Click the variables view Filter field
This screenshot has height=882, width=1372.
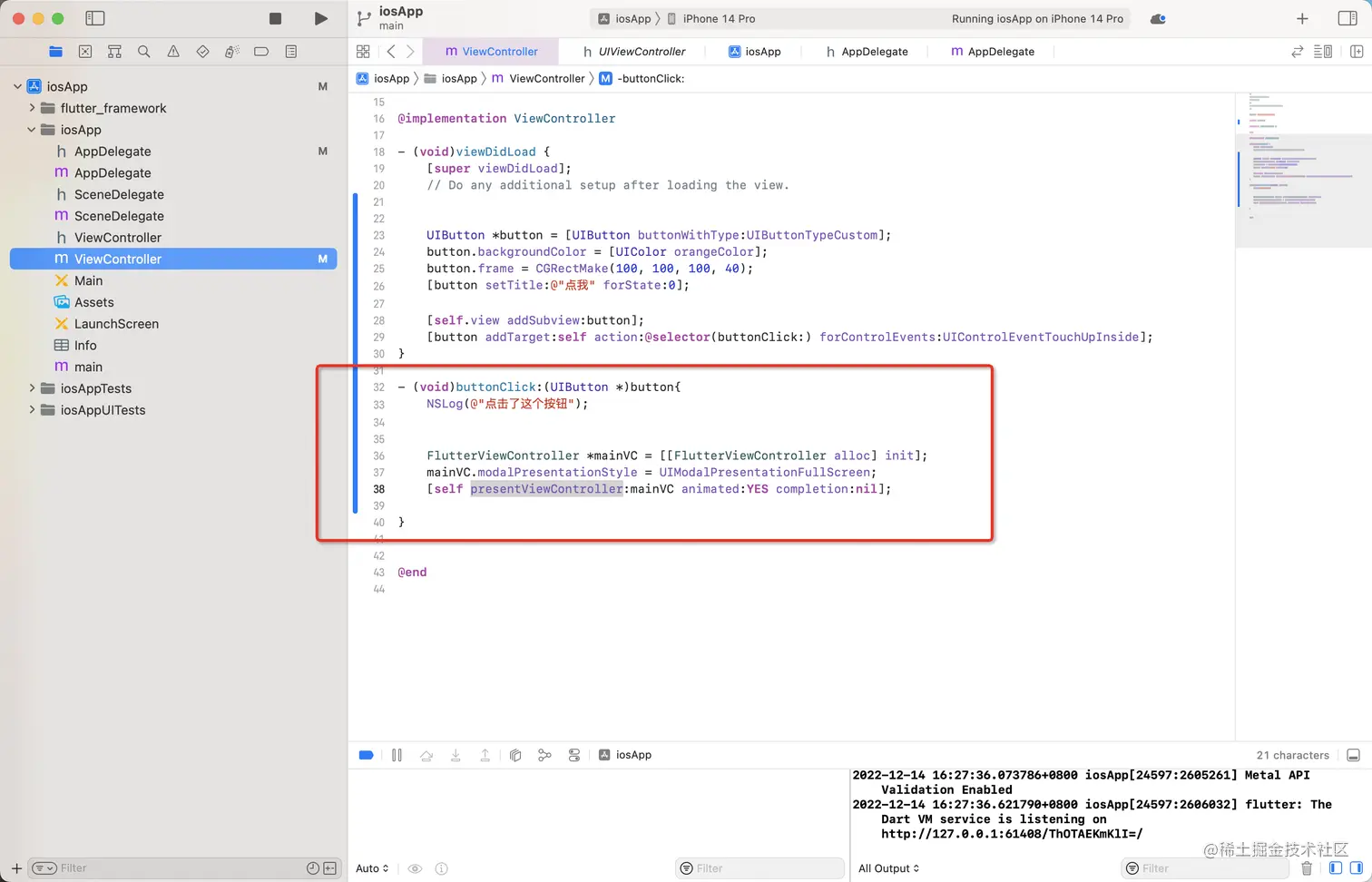pyautogui.click(x=760, y=868)
